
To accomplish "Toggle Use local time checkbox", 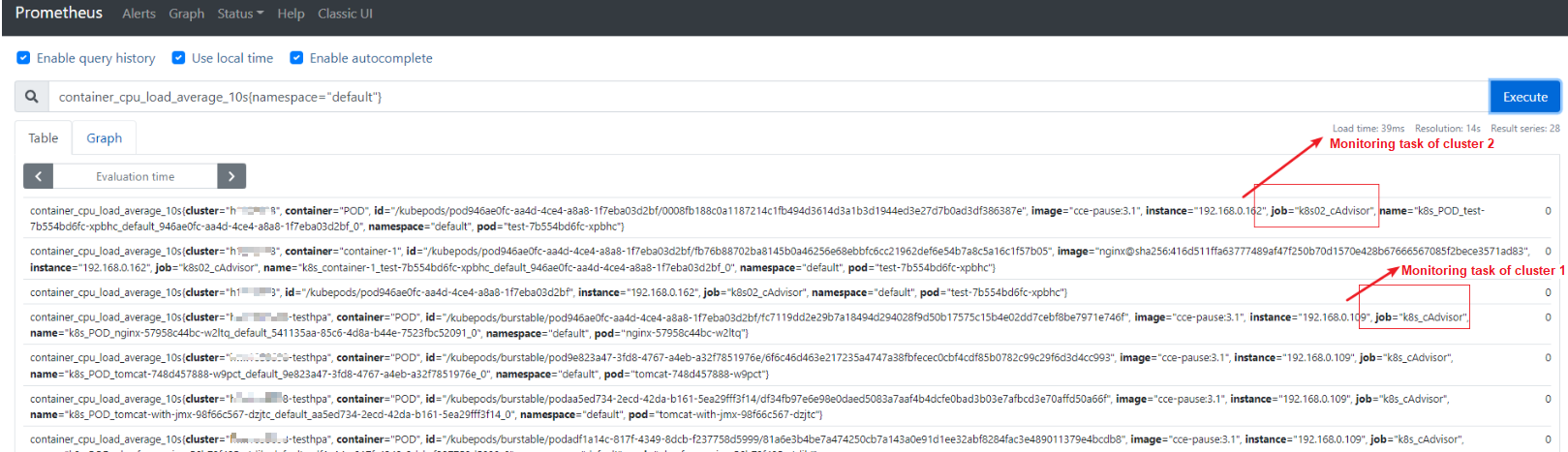I will pyautogui.click(x=179, y=58).
